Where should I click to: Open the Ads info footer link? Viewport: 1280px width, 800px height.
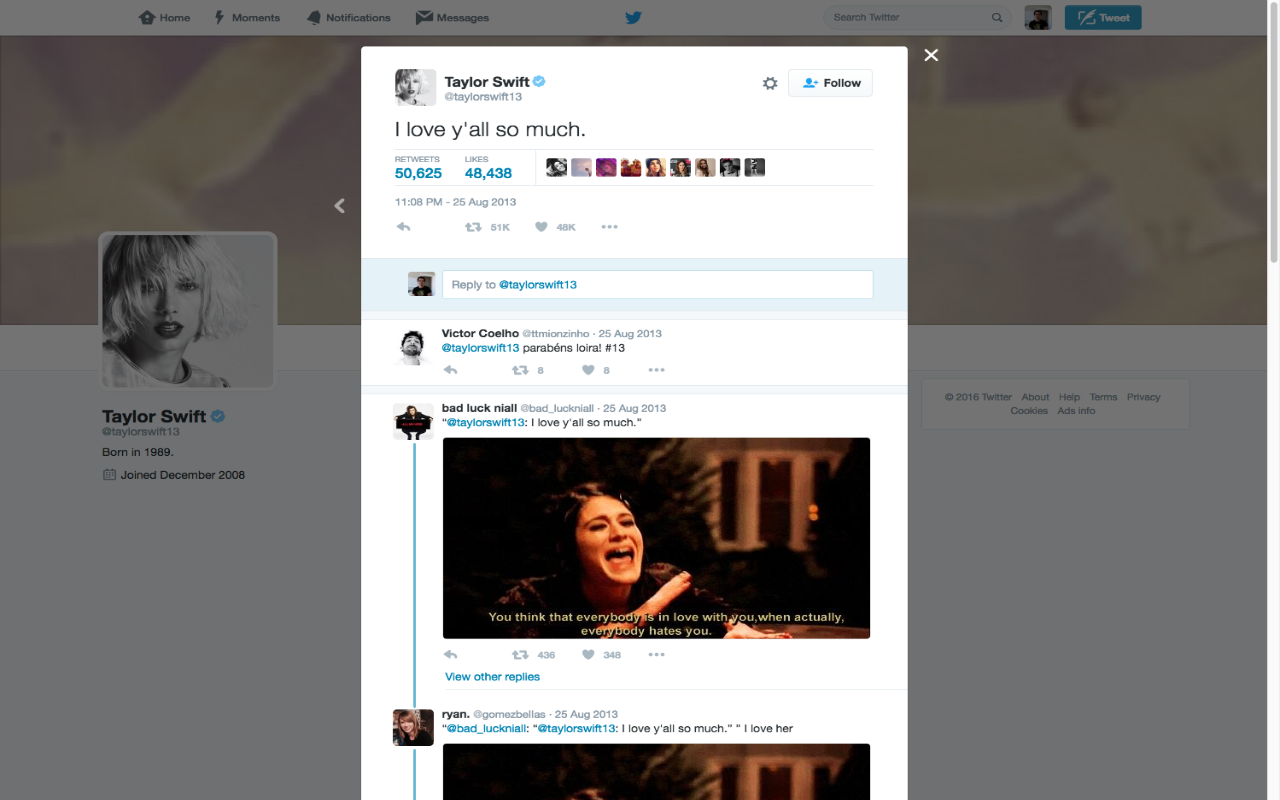click(x=1076, y=411)
